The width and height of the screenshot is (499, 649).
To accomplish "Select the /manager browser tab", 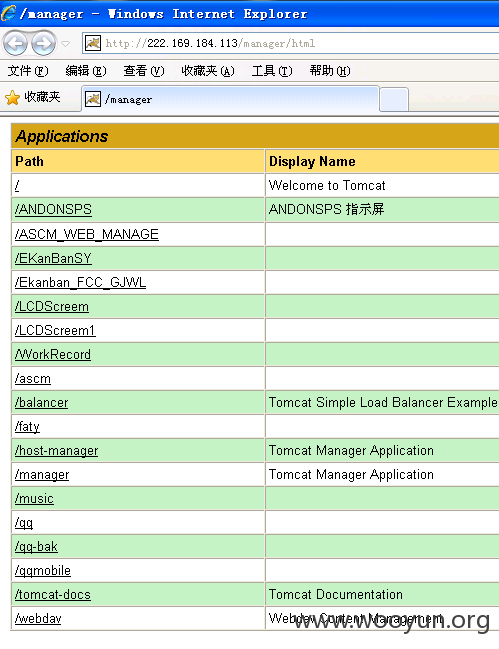I will (x=230, y=99).
